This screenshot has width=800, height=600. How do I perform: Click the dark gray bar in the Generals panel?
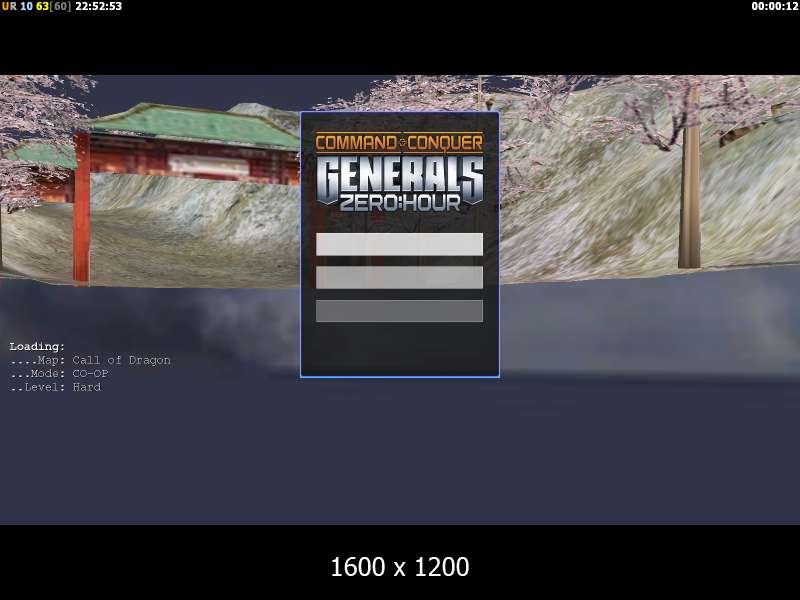(399, 311)
